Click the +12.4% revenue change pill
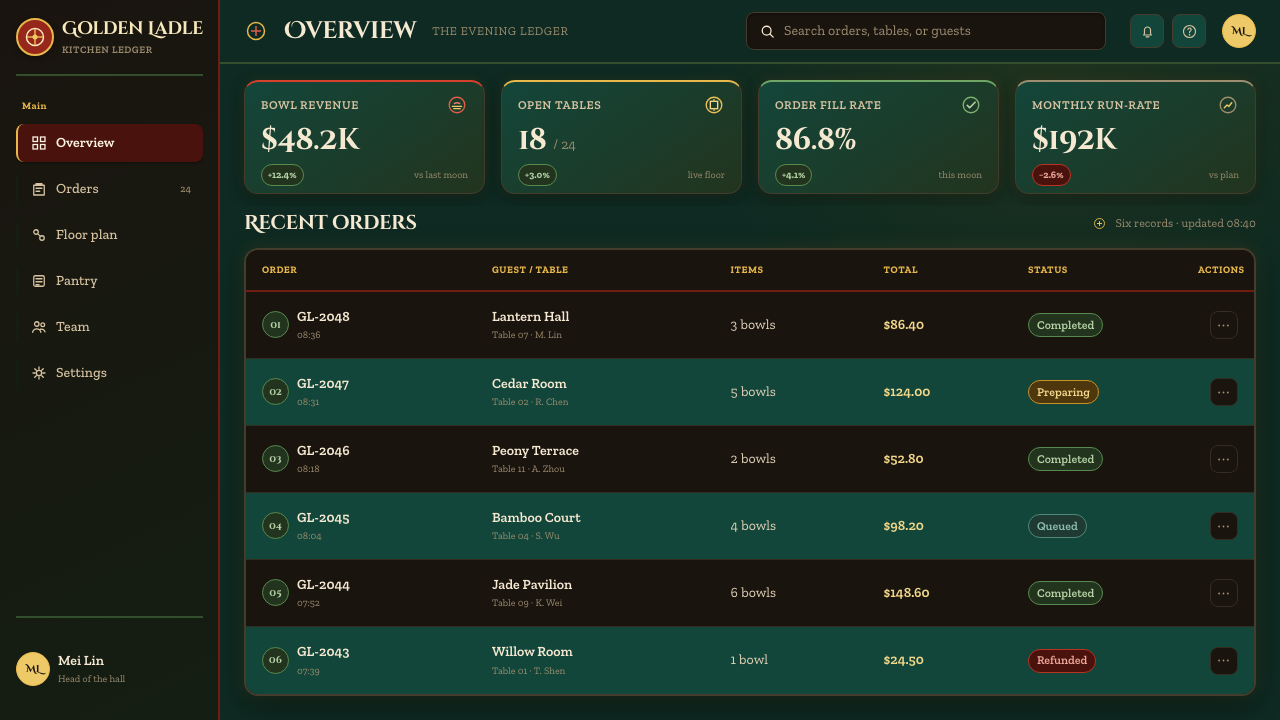 283,175
